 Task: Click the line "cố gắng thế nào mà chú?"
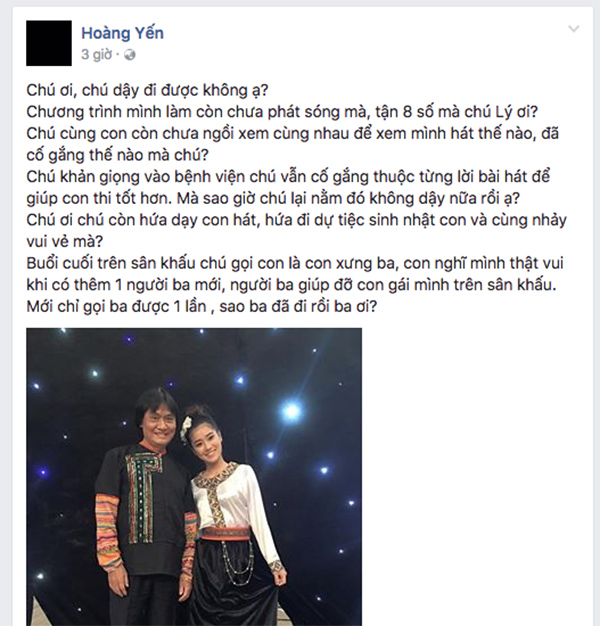(x=117, y=155)
